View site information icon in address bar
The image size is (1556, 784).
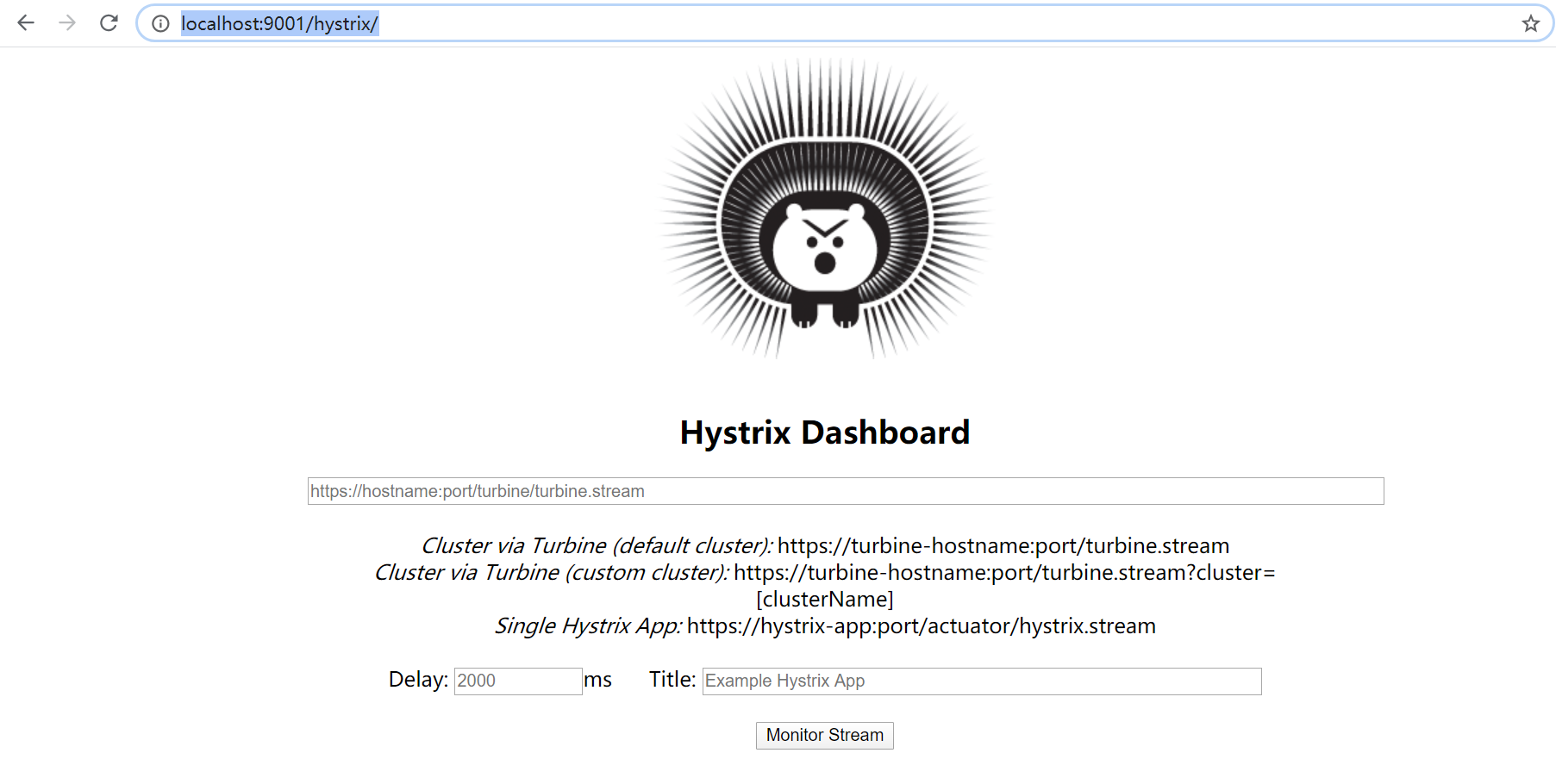pos(160,23)
